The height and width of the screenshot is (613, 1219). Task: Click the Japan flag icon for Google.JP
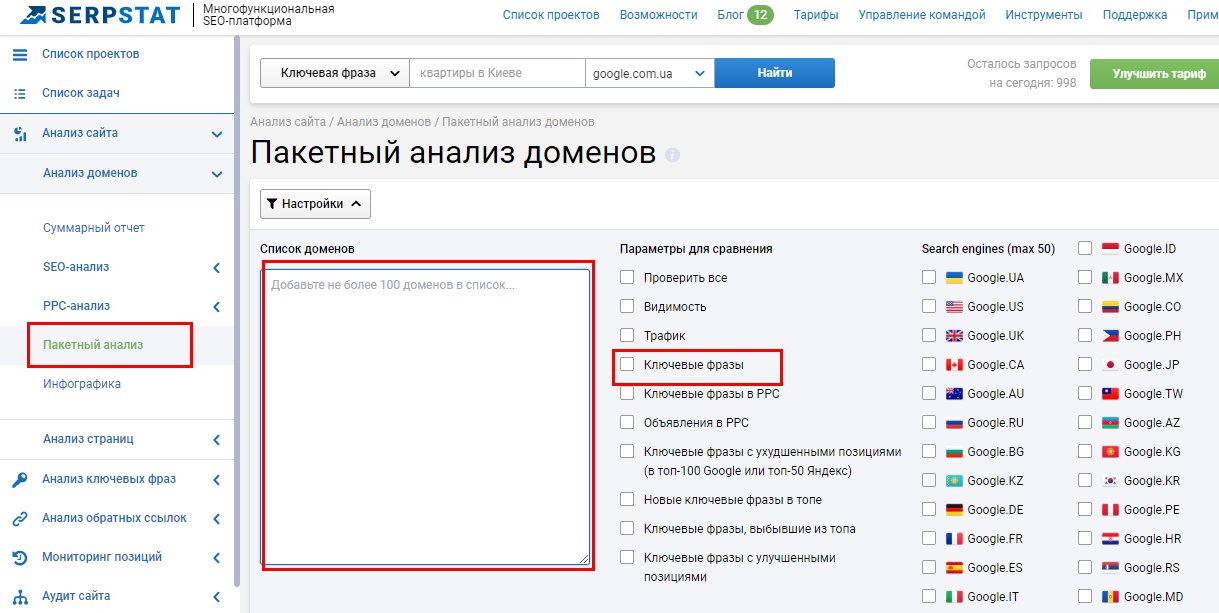click(x=1110, y=365)
